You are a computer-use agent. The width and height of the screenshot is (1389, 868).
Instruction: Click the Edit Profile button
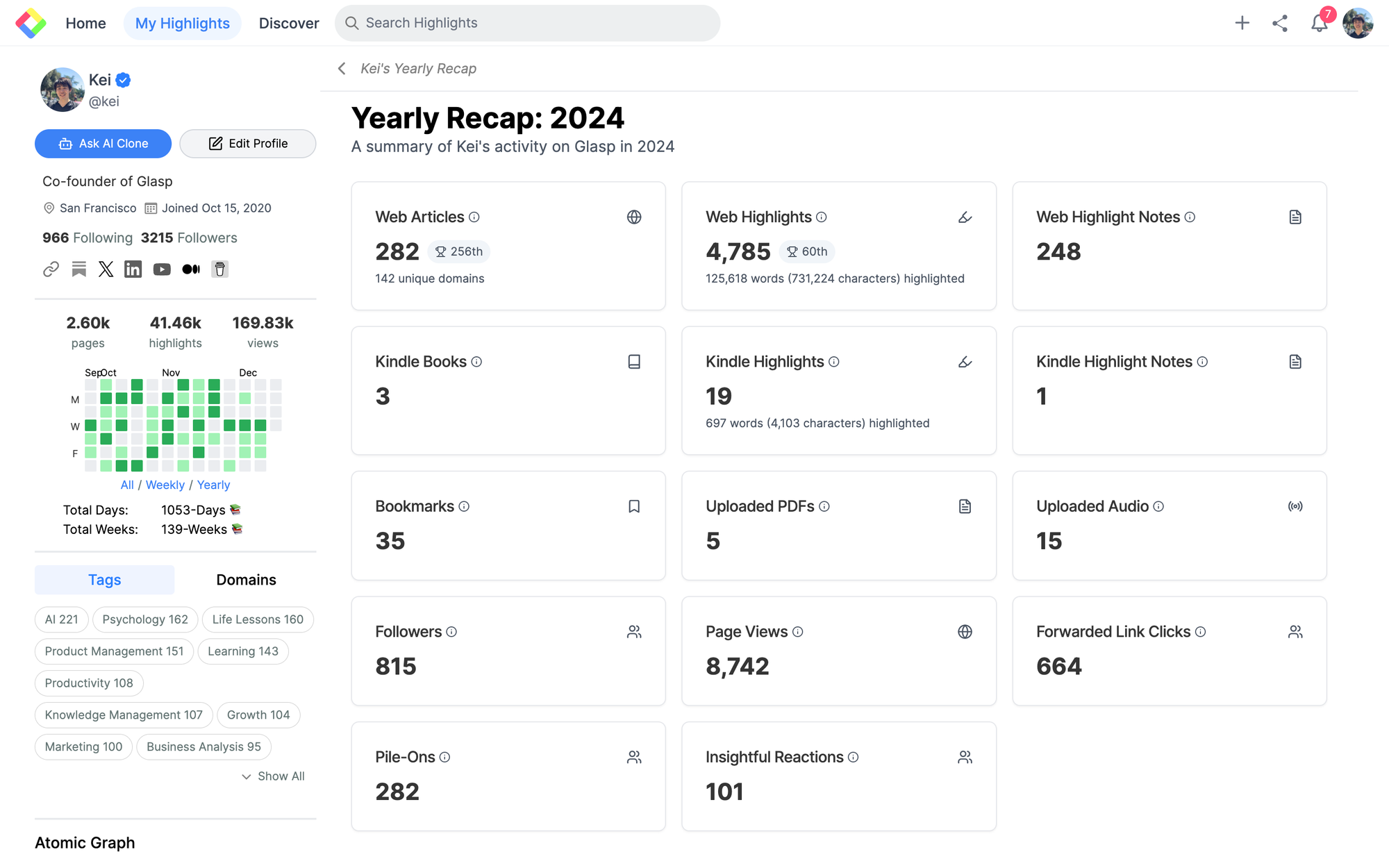coord(248,144)
